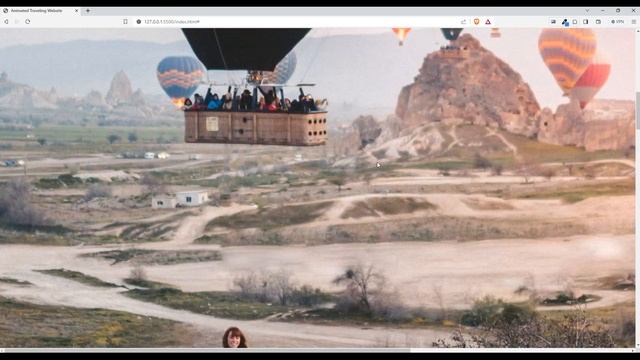
Task: Open the extensions puzzle icon
Action: (575, 22)
